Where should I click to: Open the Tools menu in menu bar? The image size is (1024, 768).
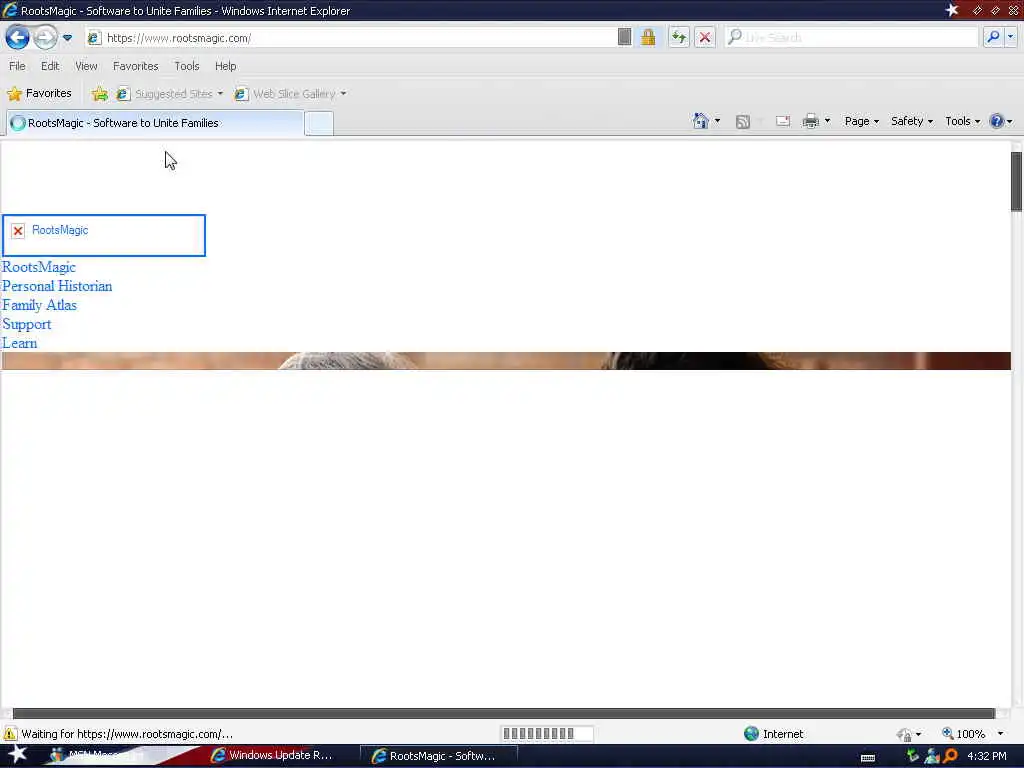[x=187, y=66]
